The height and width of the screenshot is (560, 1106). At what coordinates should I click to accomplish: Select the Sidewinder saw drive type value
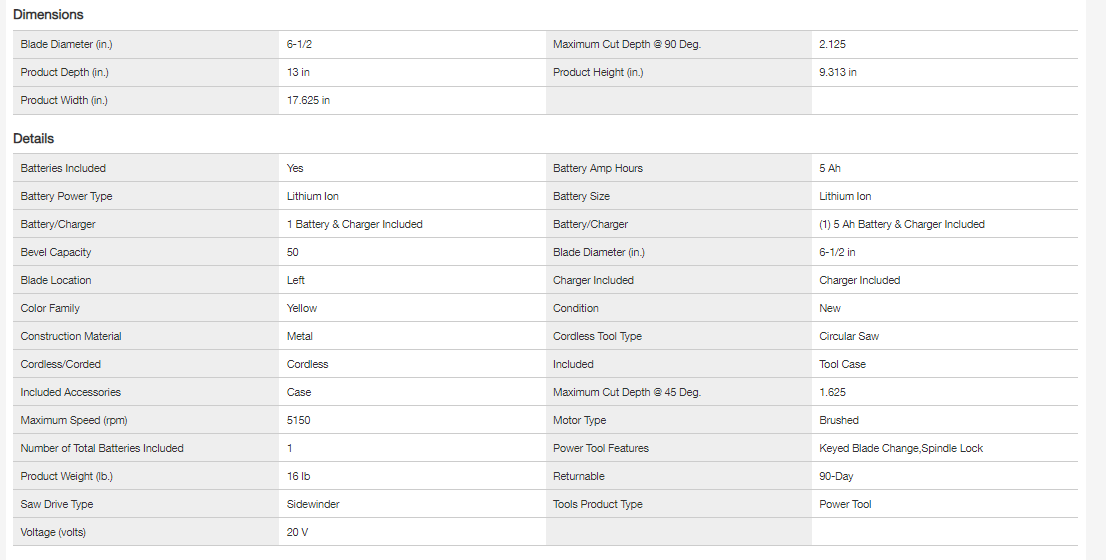(313, 505)
